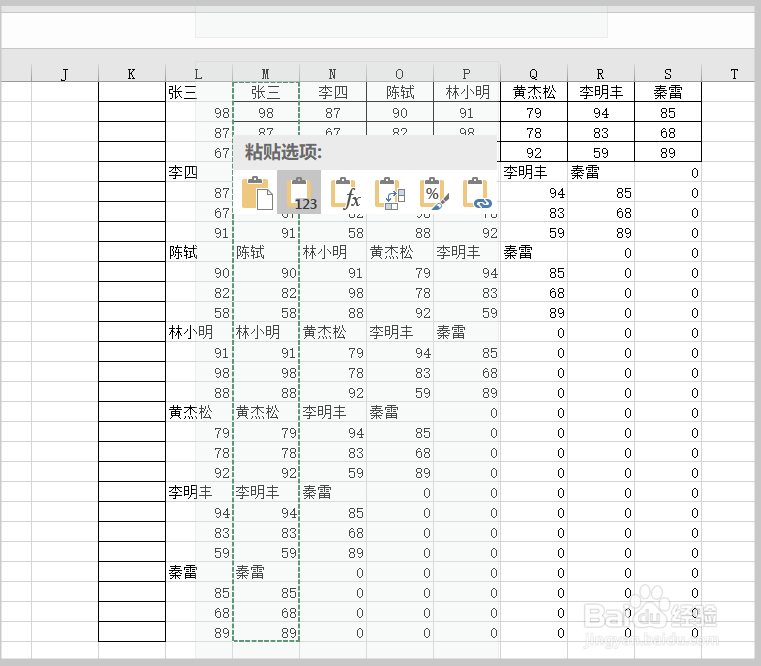Select column J header
The image size is (761, 666).
click(65, 74)
